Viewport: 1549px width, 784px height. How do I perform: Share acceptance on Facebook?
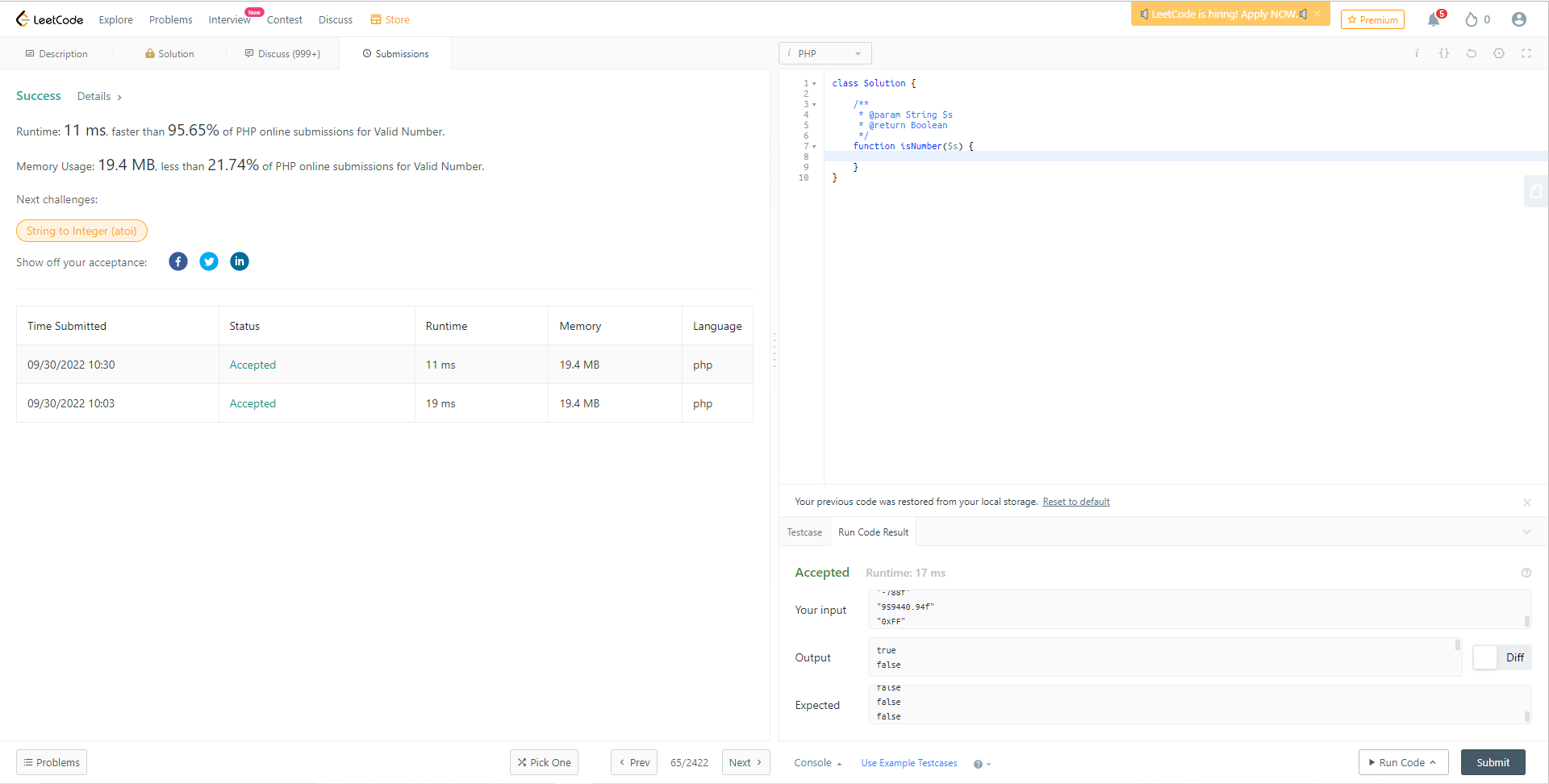(x=178, y=261)
